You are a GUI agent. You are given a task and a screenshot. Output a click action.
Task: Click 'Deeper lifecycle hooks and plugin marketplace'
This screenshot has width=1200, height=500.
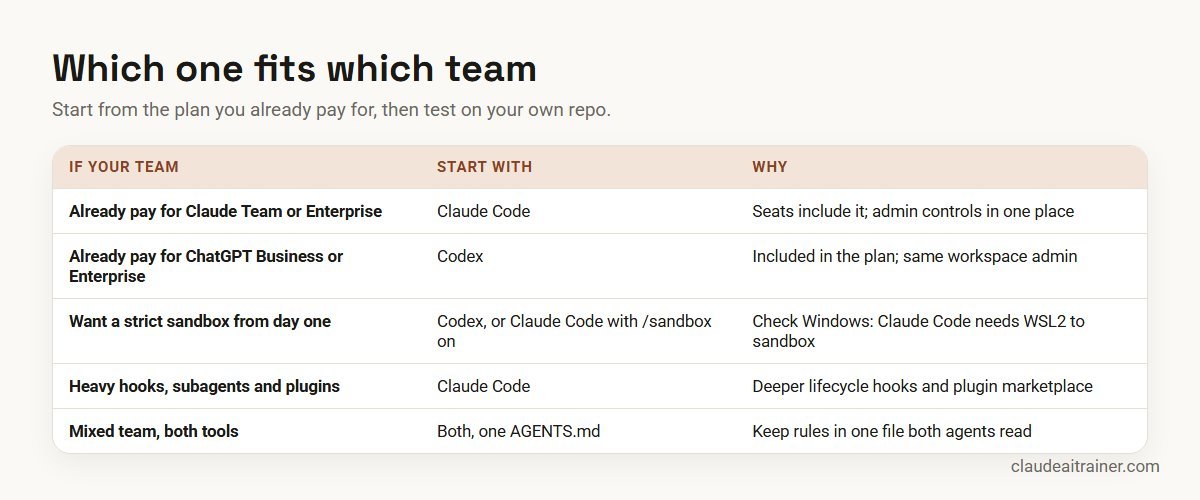tap(922, 386)
